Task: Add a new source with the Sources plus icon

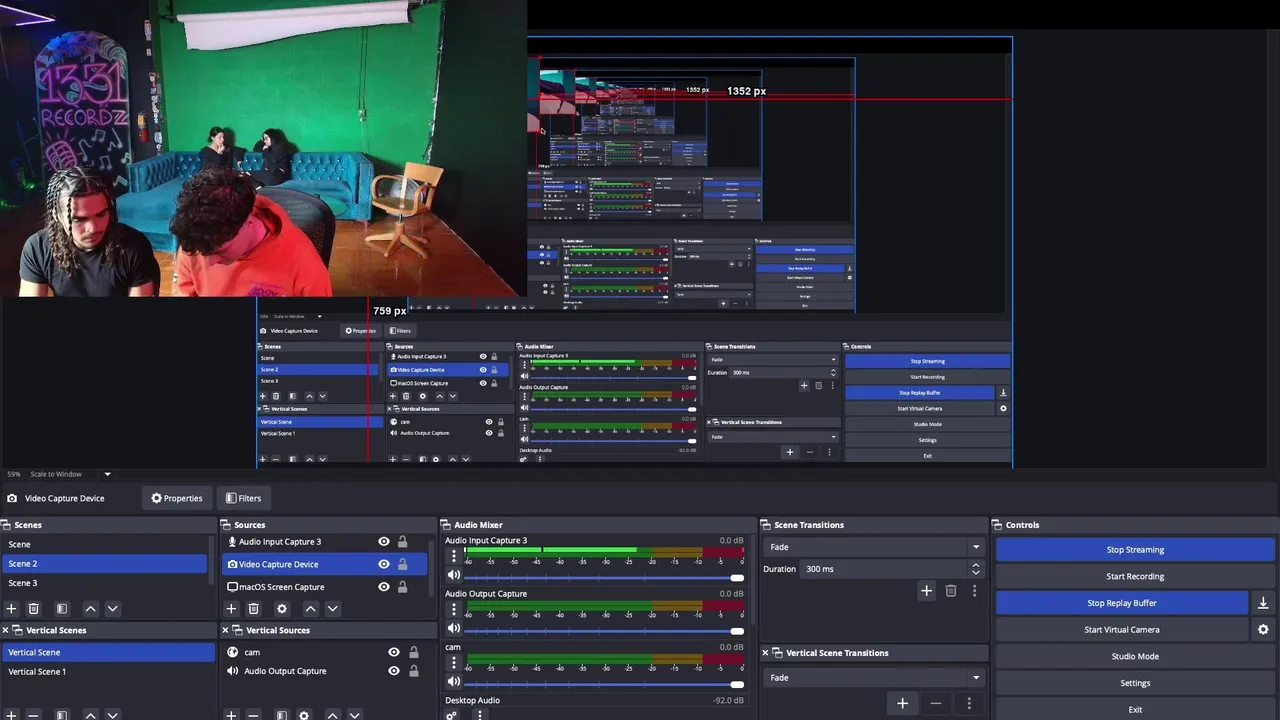Action: click(231, 608)
